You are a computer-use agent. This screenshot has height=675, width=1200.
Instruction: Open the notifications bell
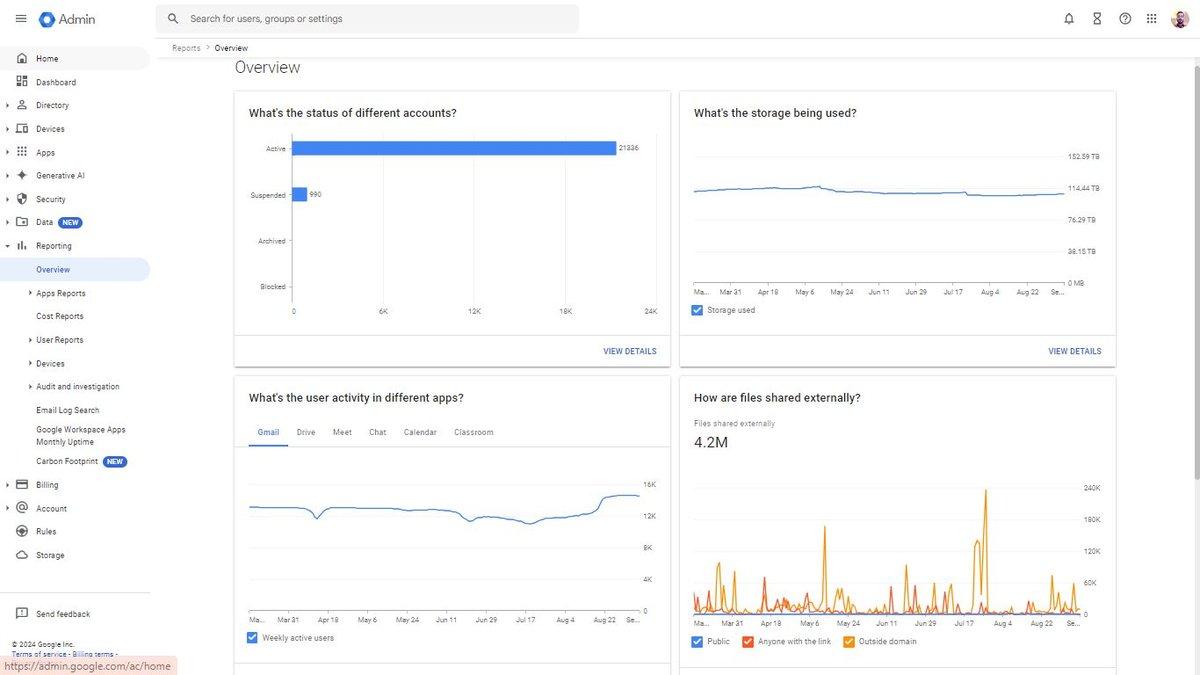point(1069,19)
